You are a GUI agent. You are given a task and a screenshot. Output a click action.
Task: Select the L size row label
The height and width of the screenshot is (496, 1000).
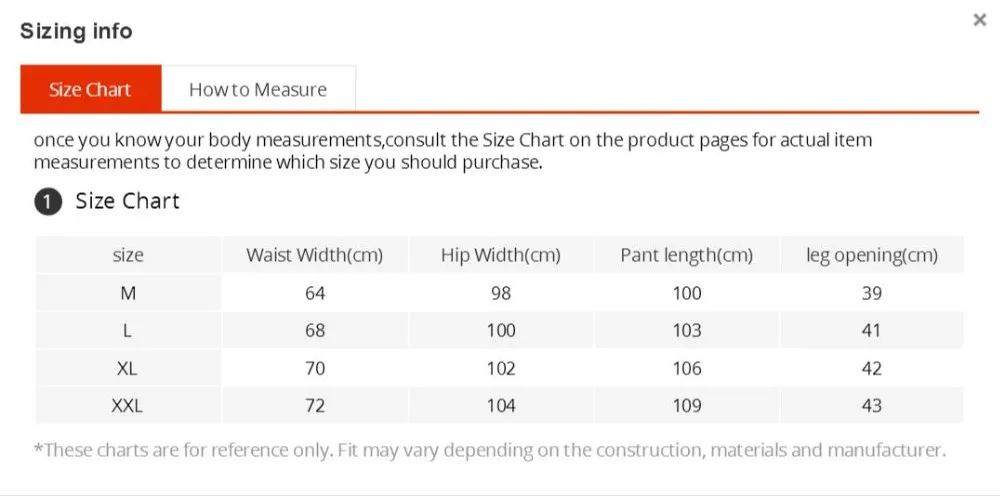128,330
